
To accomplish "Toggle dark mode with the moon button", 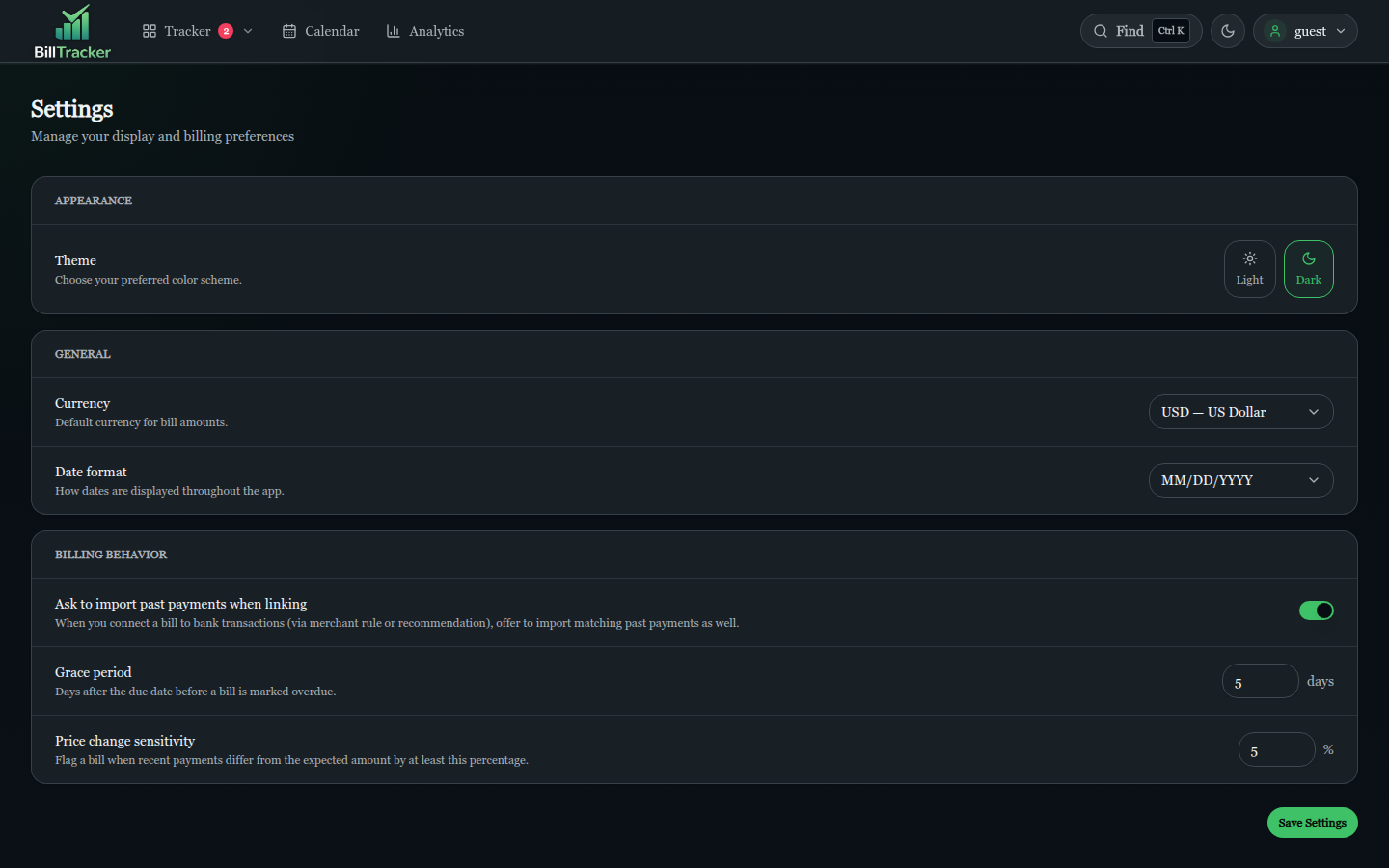I will pos(1228,31).
